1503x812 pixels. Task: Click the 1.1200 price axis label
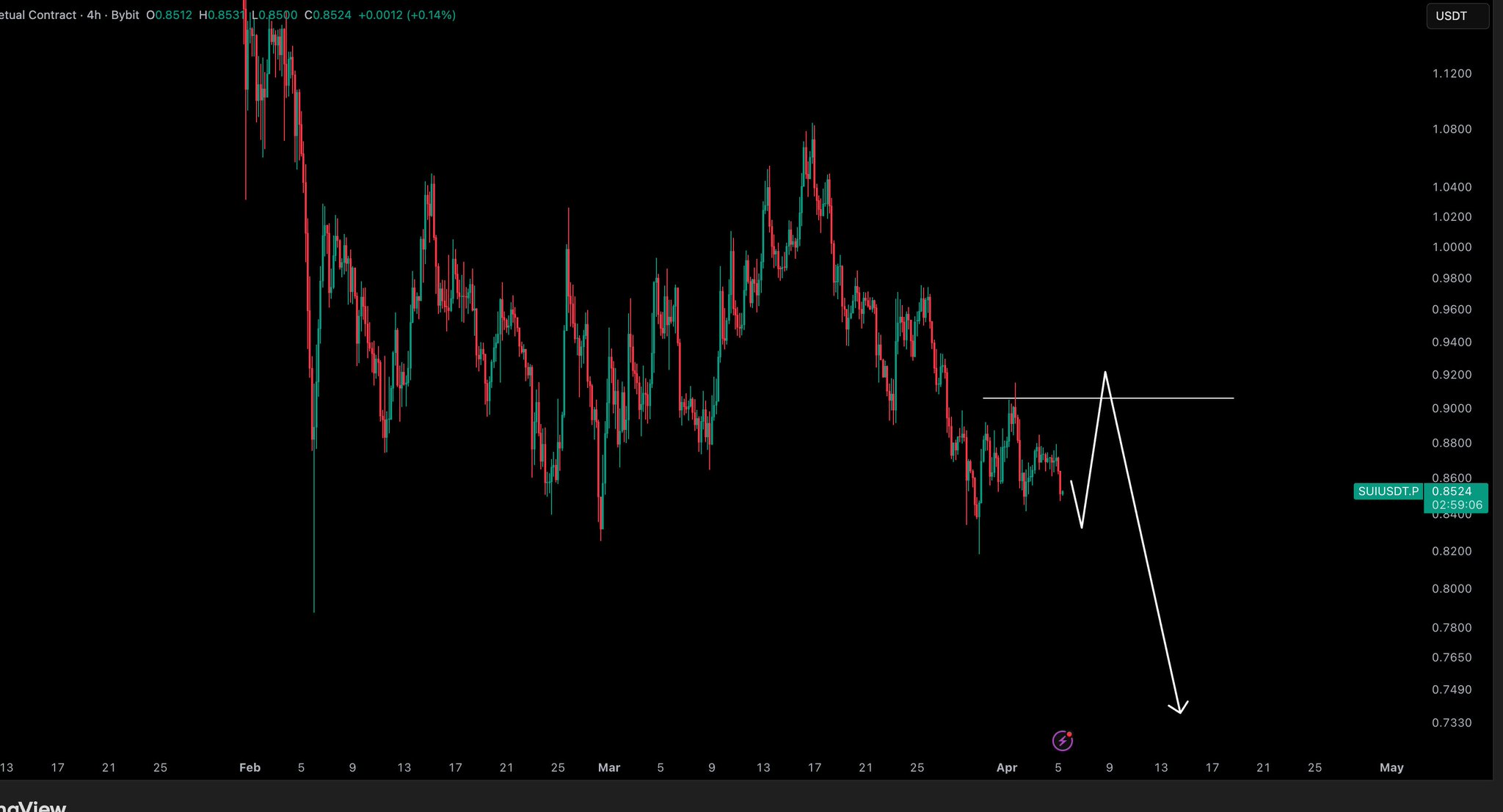coord(1452,73)
